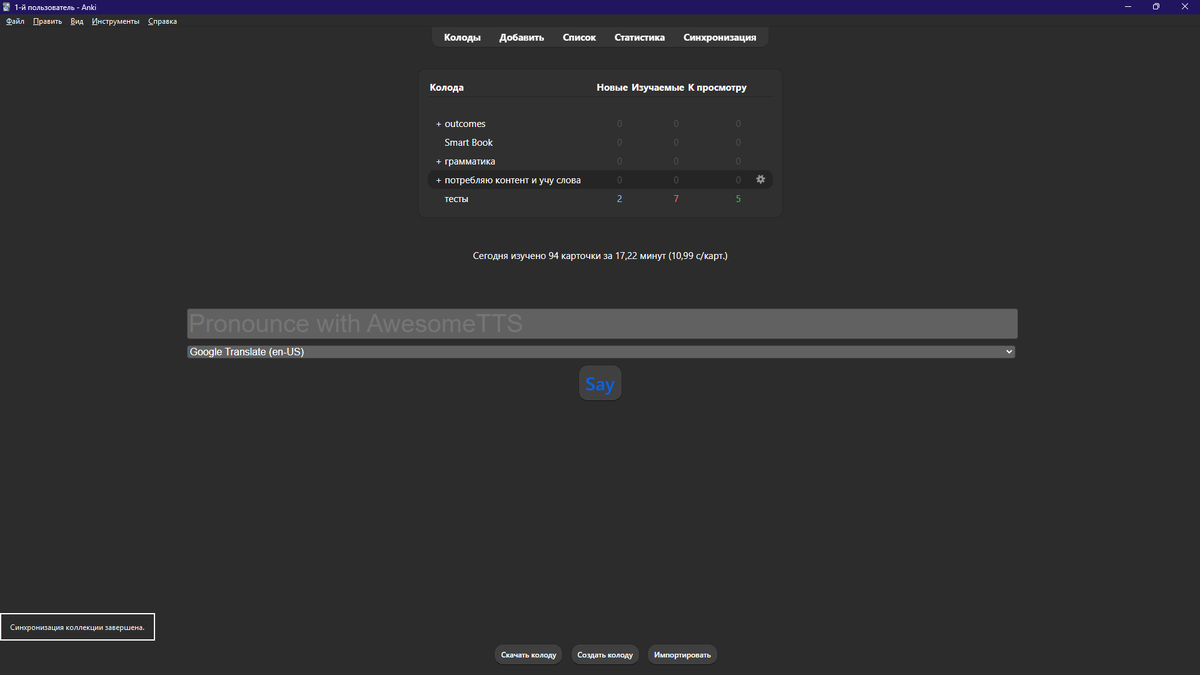Open the Файл menu
Viewport: 1200px width, 675px height.
click(15, 21)
